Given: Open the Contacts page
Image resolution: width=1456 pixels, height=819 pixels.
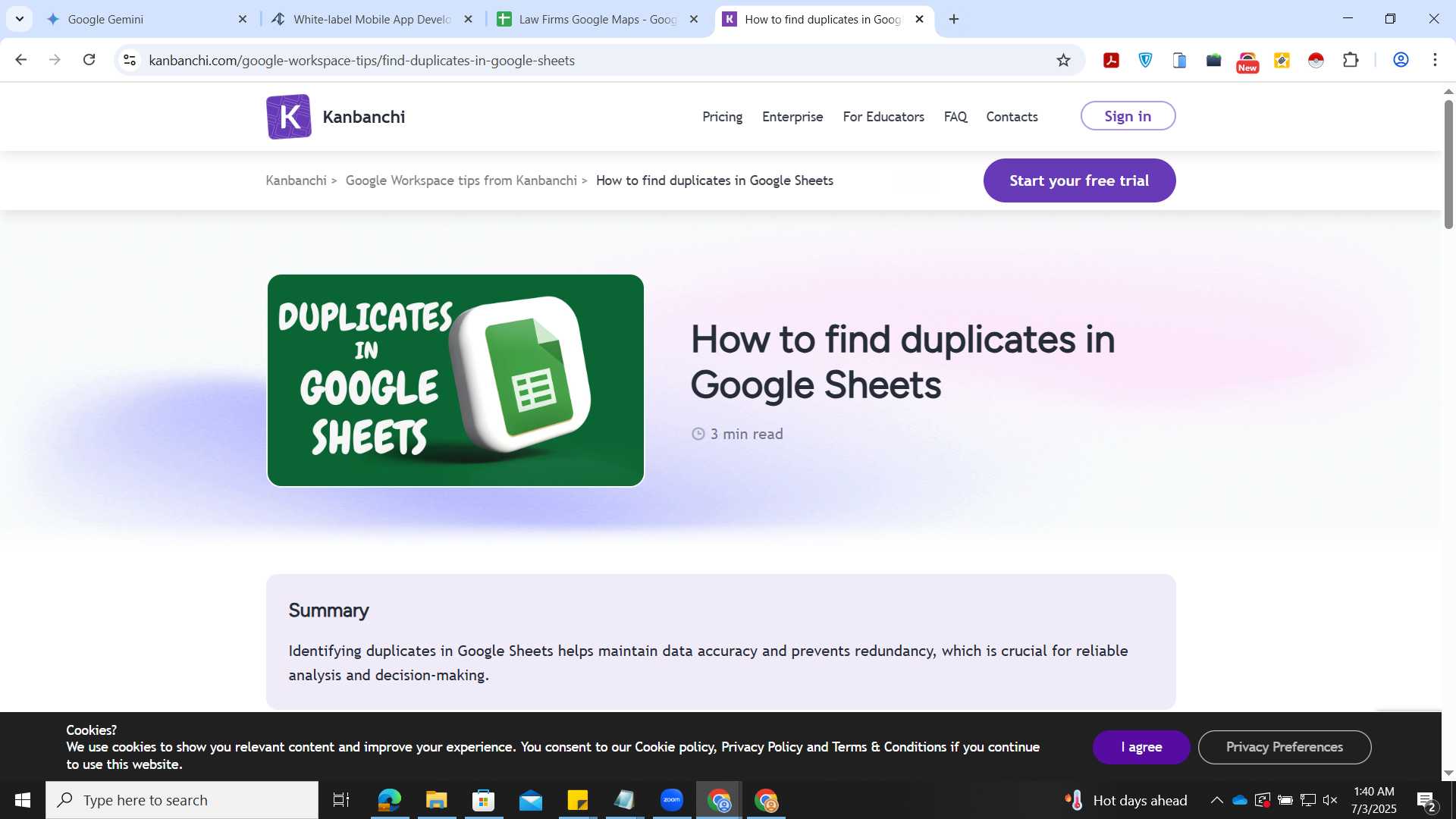Looking at the screenshot, I should 1012,117.
